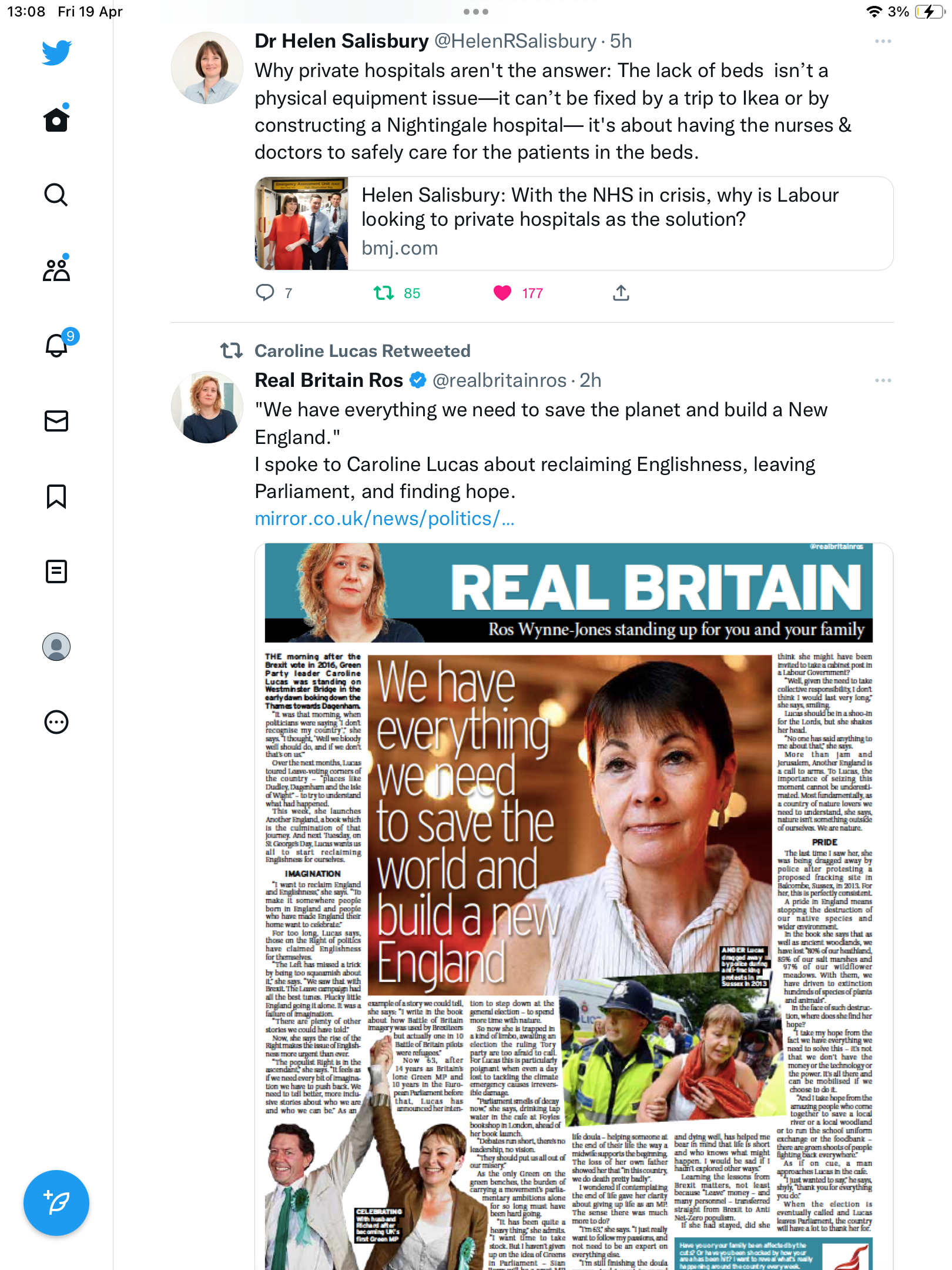This screenshot has height=1270, width=952.
Task: Open the Search magnifier in sidebar
Action: coord(56,195)
